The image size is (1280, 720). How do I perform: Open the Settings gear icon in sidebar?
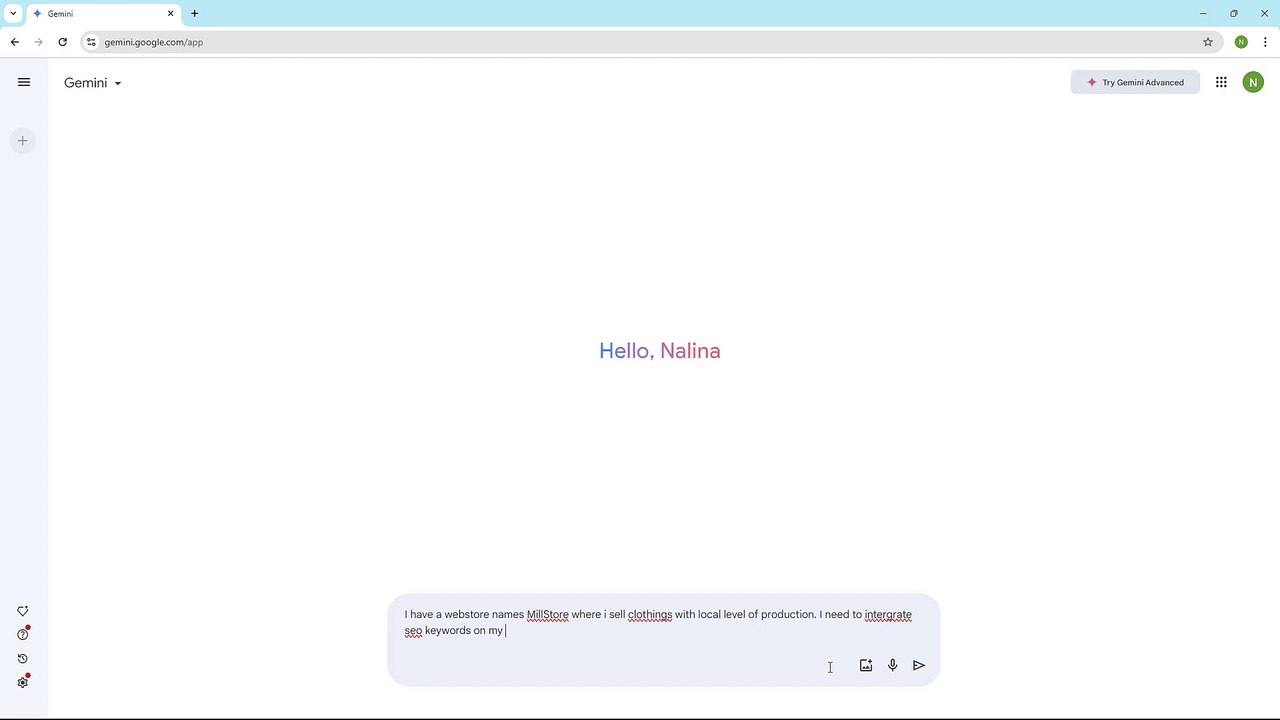click(23, 682)
